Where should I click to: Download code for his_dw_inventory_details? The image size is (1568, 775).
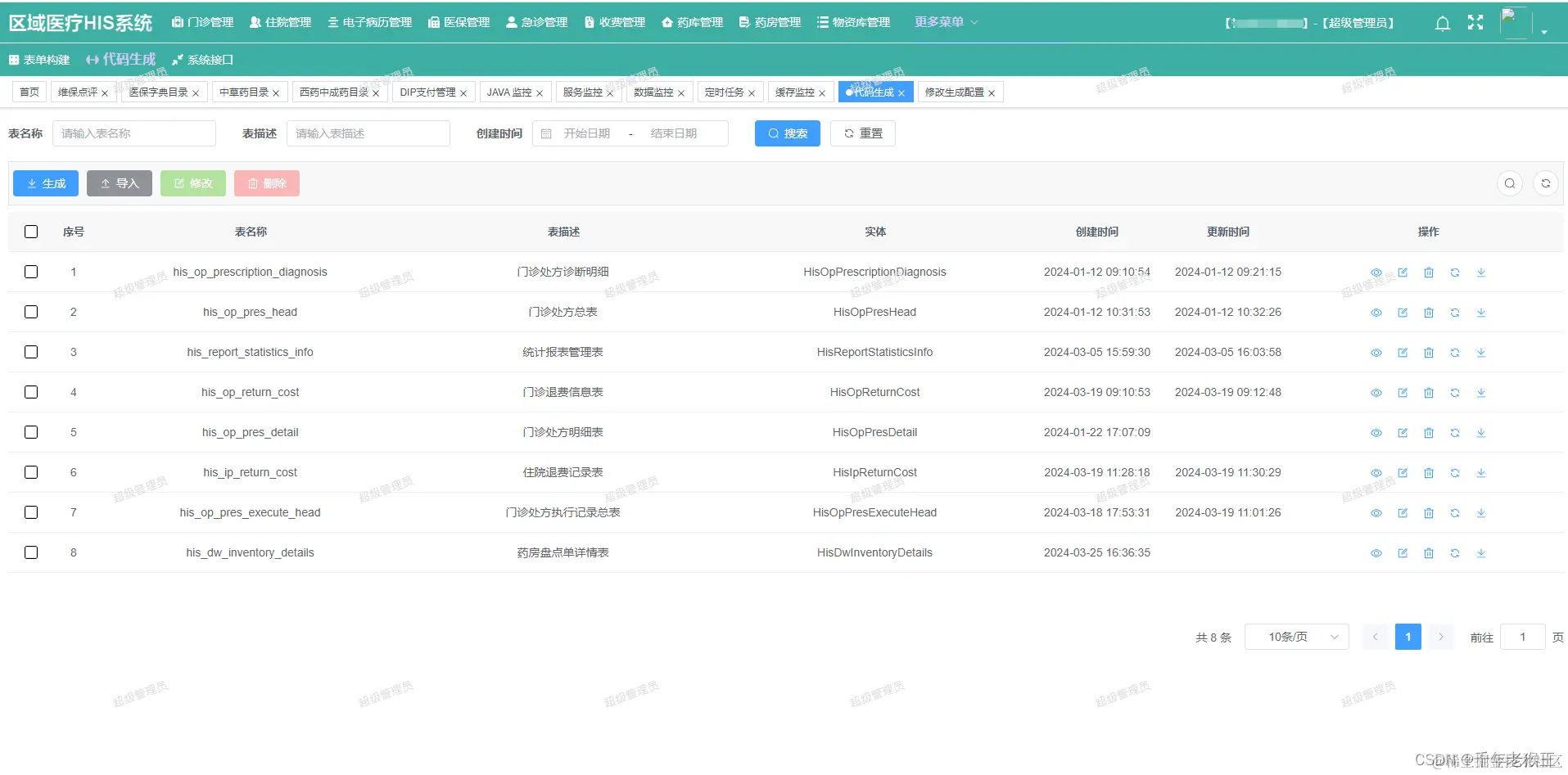1481,552
